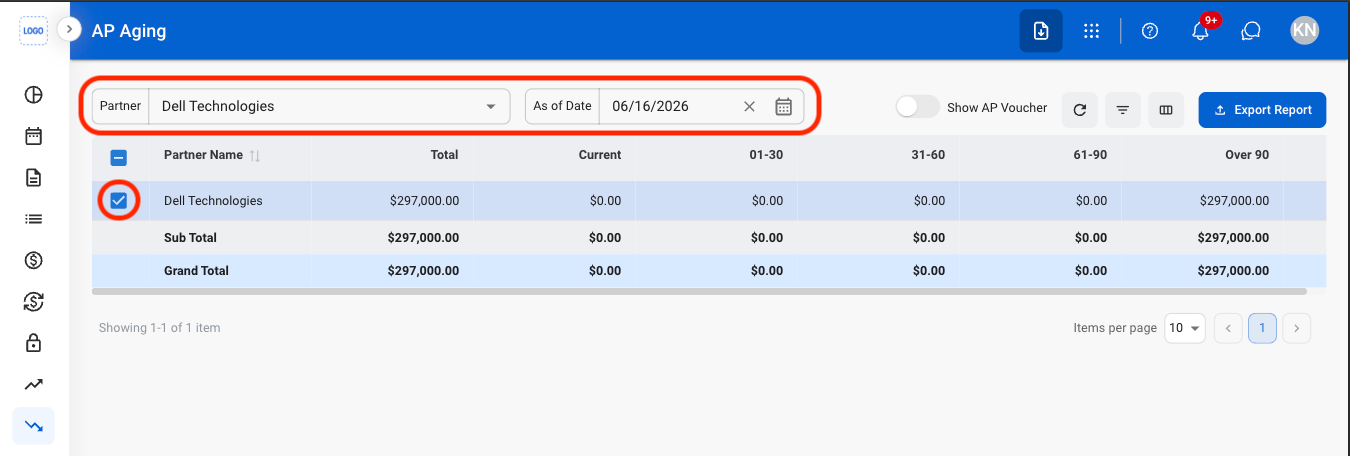Open the help question mark icon
This screenshot has height=456, width=1350.
click(1150, 31)
